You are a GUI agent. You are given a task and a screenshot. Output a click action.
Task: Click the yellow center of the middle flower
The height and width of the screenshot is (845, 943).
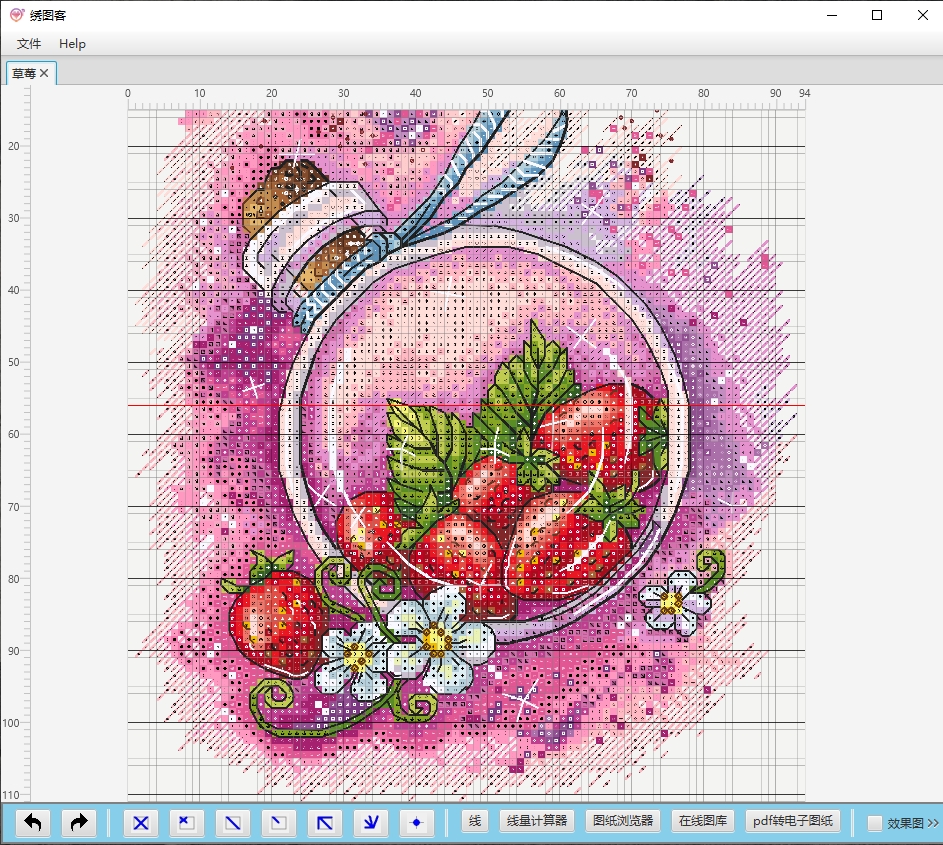click(x=437, y=640)
